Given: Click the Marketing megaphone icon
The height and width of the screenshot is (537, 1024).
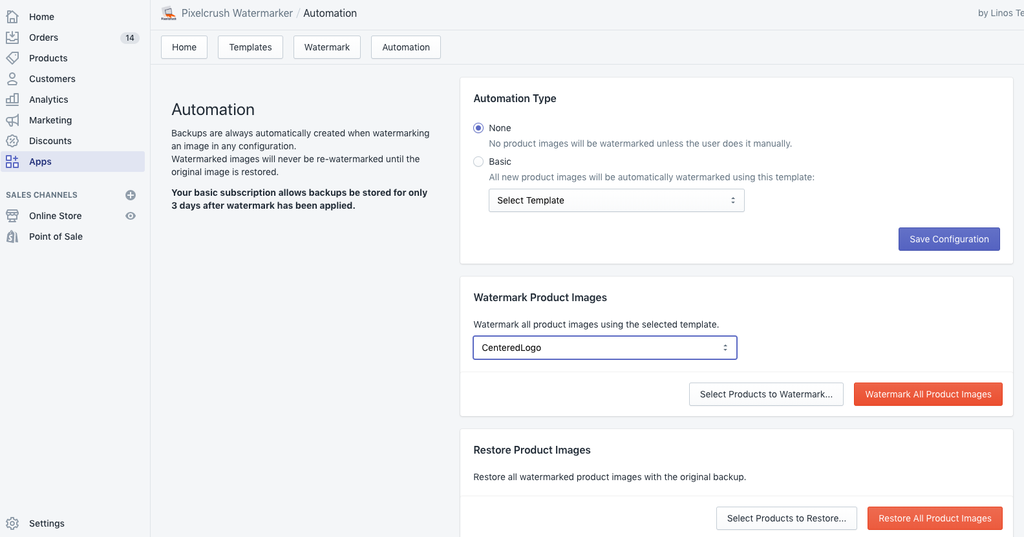Looking at the screenshot, I should coord(12,120).
